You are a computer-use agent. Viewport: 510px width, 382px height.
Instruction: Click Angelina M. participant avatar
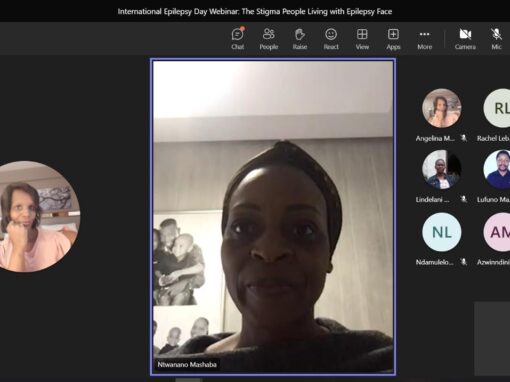coord(442,108)
